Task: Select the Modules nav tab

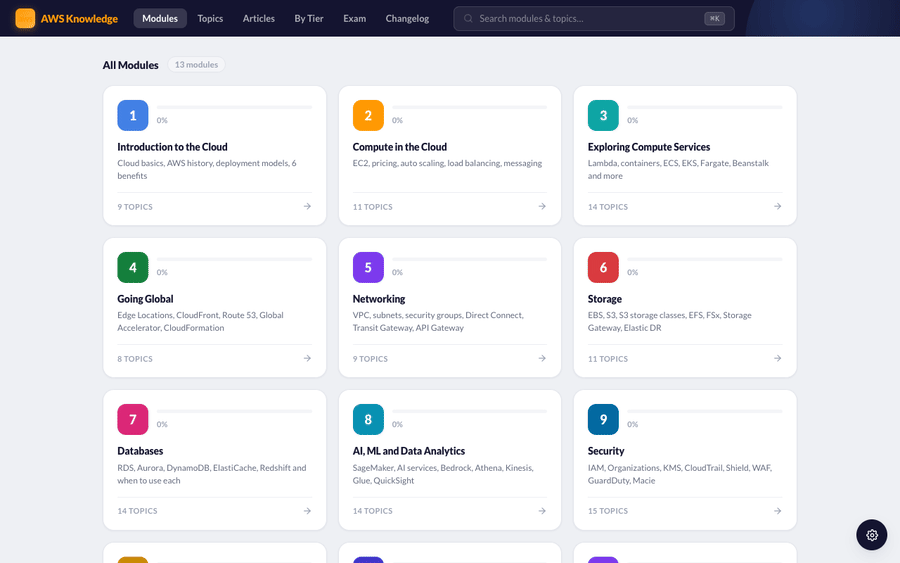Action: [x=160, y=18]
